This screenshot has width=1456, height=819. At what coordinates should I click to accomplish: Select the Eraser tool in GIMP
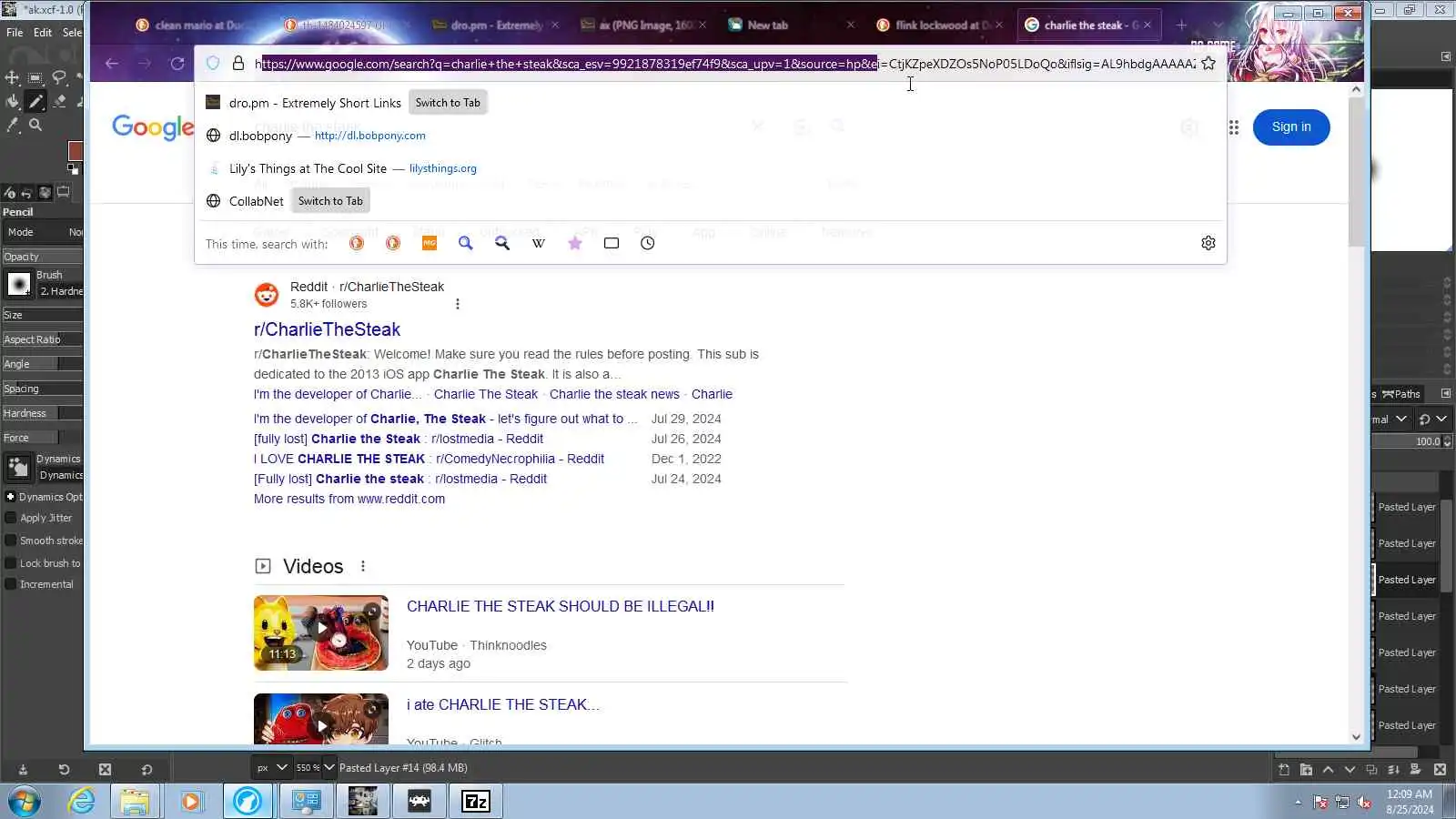click(59, 101)
